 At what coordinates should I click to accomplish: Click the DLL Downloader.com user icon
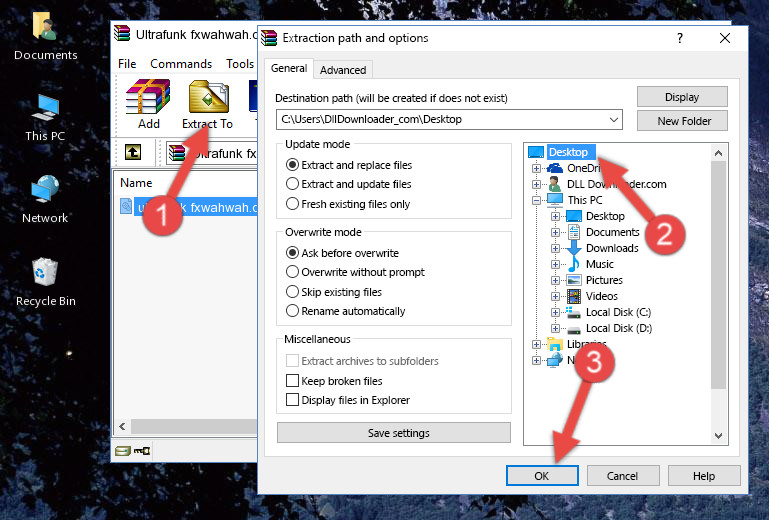555,184
